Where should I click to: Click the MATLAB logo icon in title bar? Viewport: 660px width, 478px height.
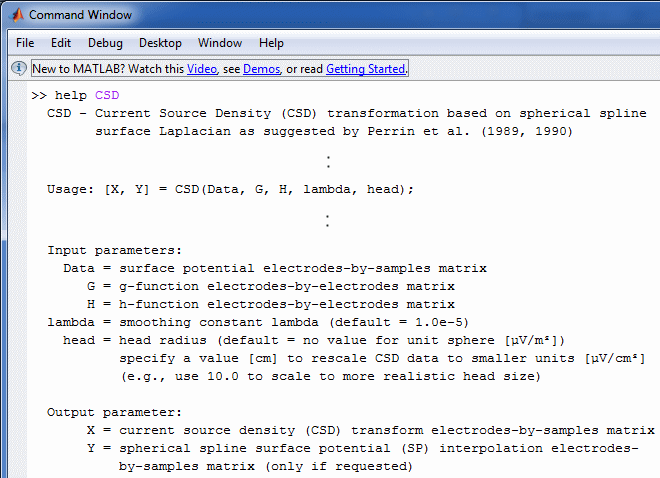tap(17, 15)
